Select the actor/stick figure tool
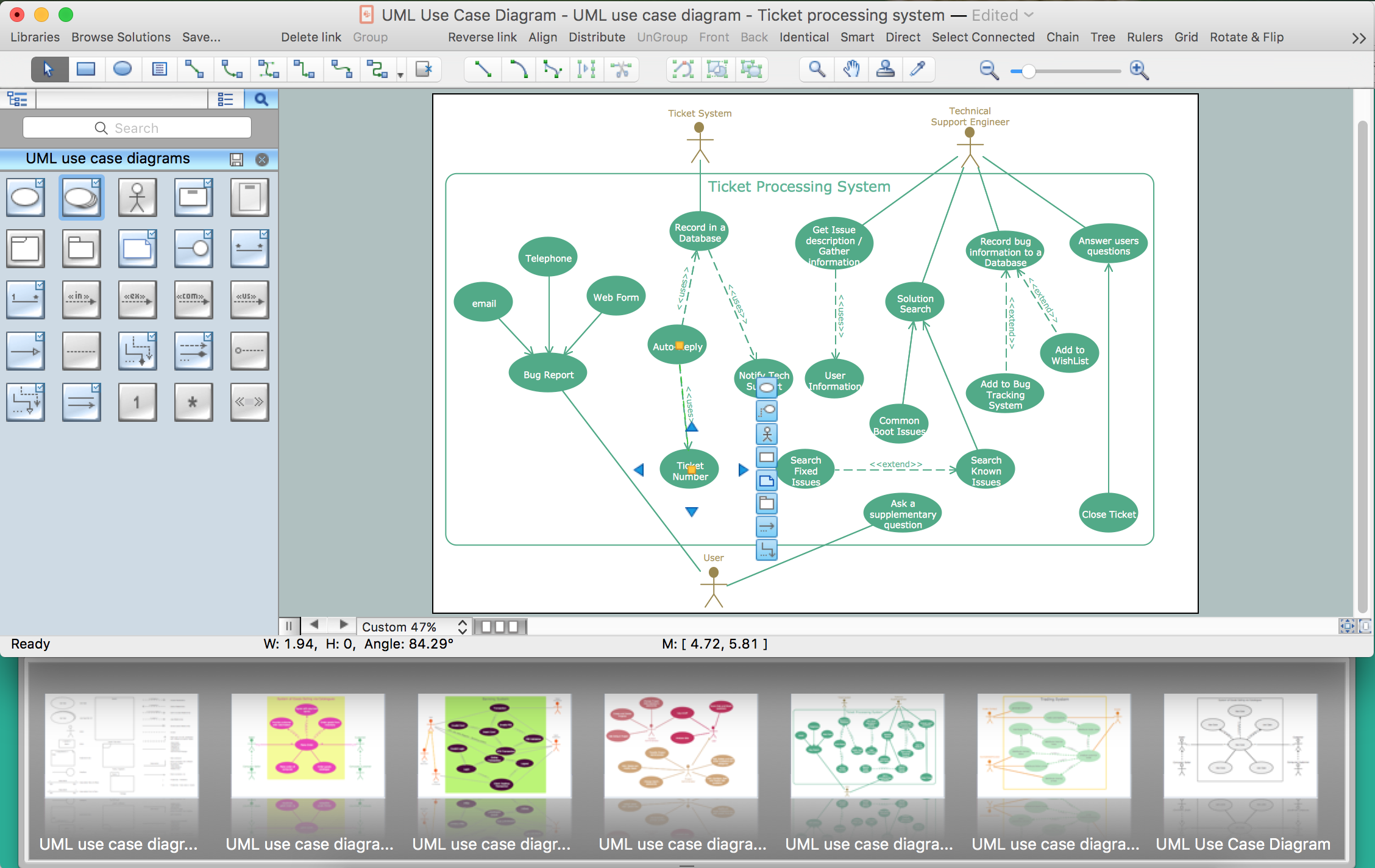 click(137, 198)
